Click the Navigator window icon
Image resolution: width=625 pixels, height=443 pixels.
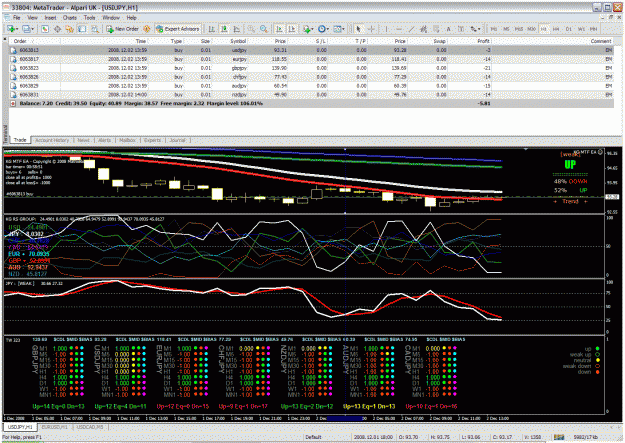pyautogui.click(x=70, y=29)
